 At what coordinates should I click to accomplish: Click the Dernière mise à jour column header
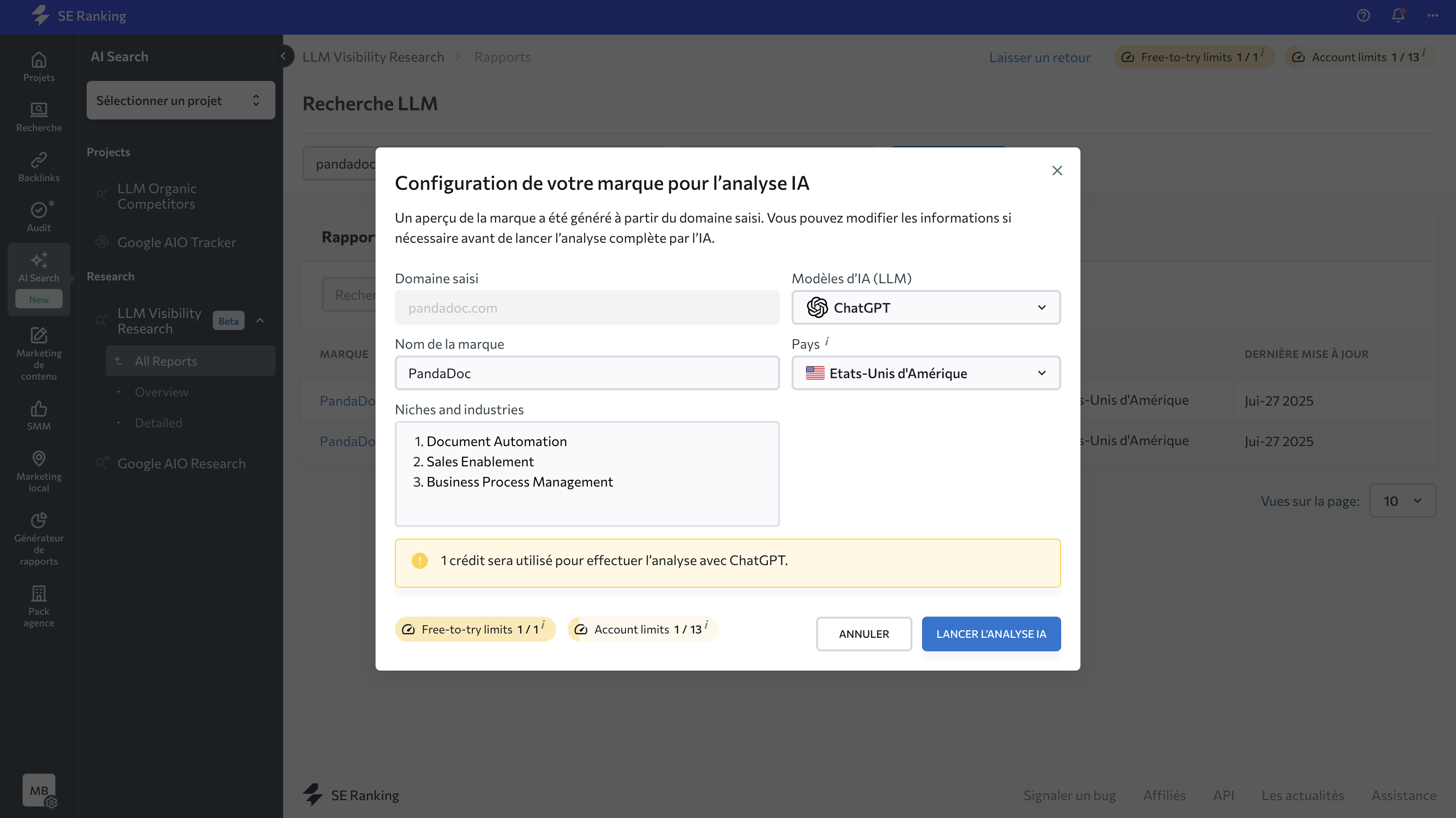click(1306, 354)
